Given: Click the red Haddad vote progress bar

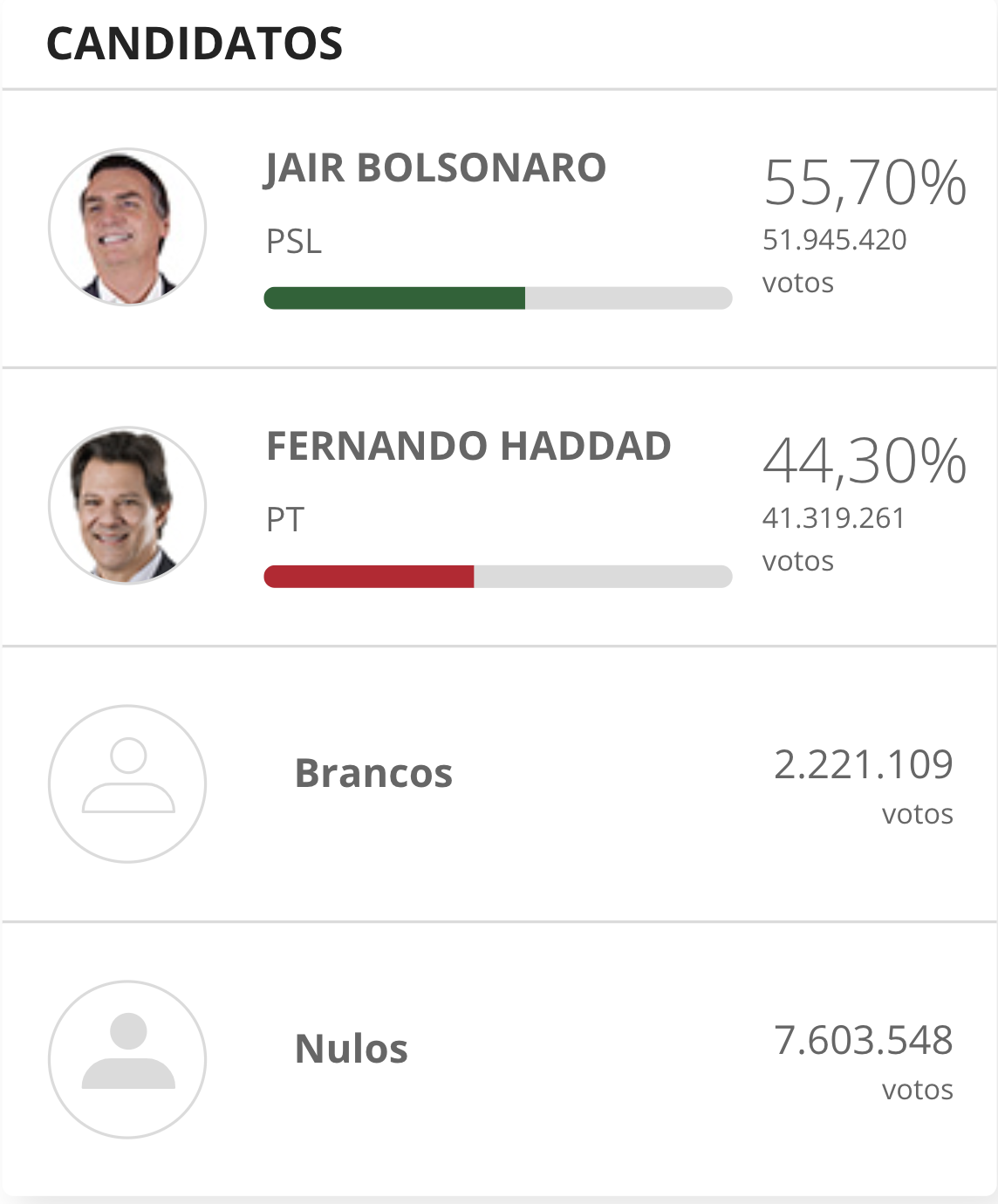Looking at the screenshot, I should click(x=369, y=577).
